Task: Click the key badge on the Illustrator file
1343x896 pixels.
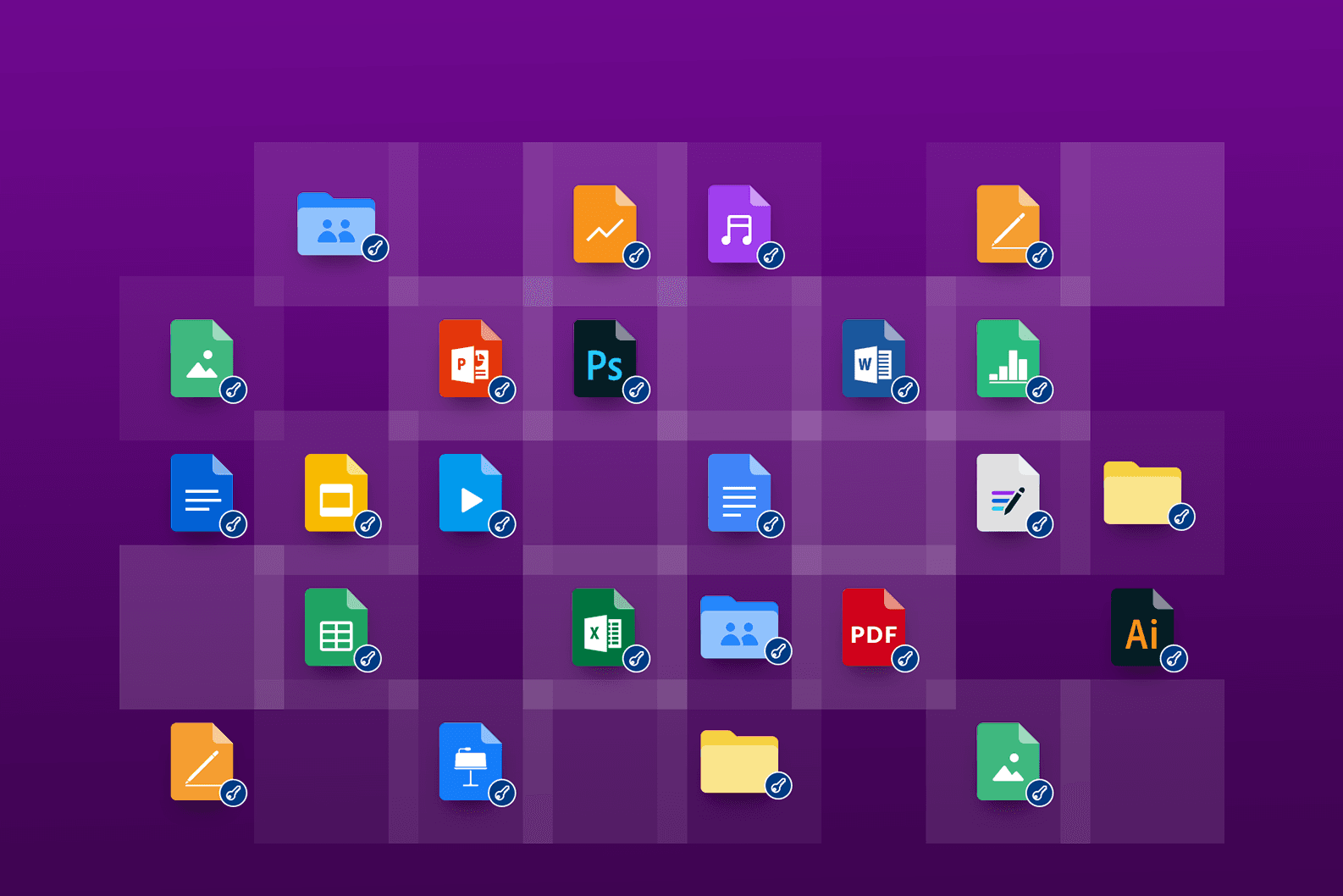Action: [x=1174, y=658]
